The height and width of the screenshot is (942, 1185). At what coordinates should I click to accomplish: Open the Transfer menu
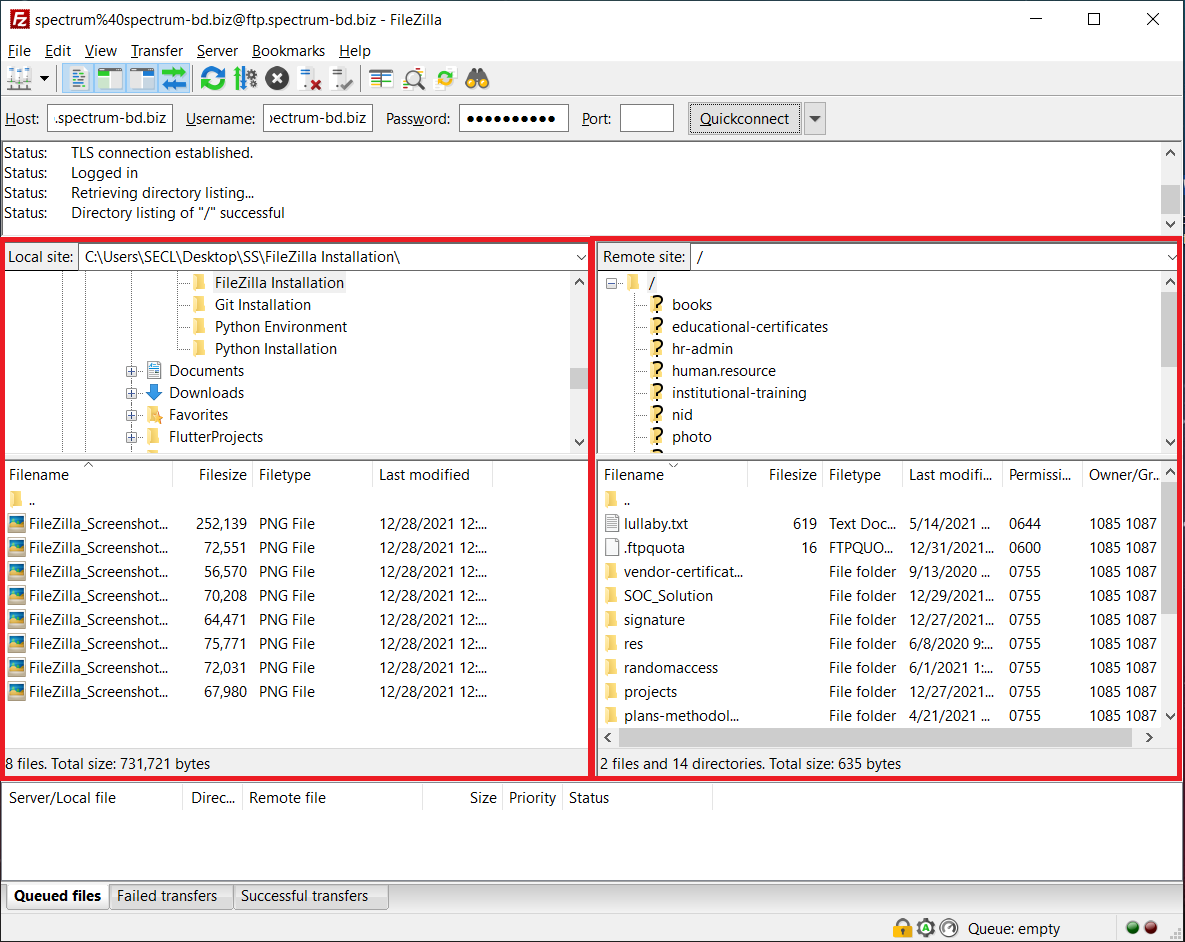click(x=156, y=51)
